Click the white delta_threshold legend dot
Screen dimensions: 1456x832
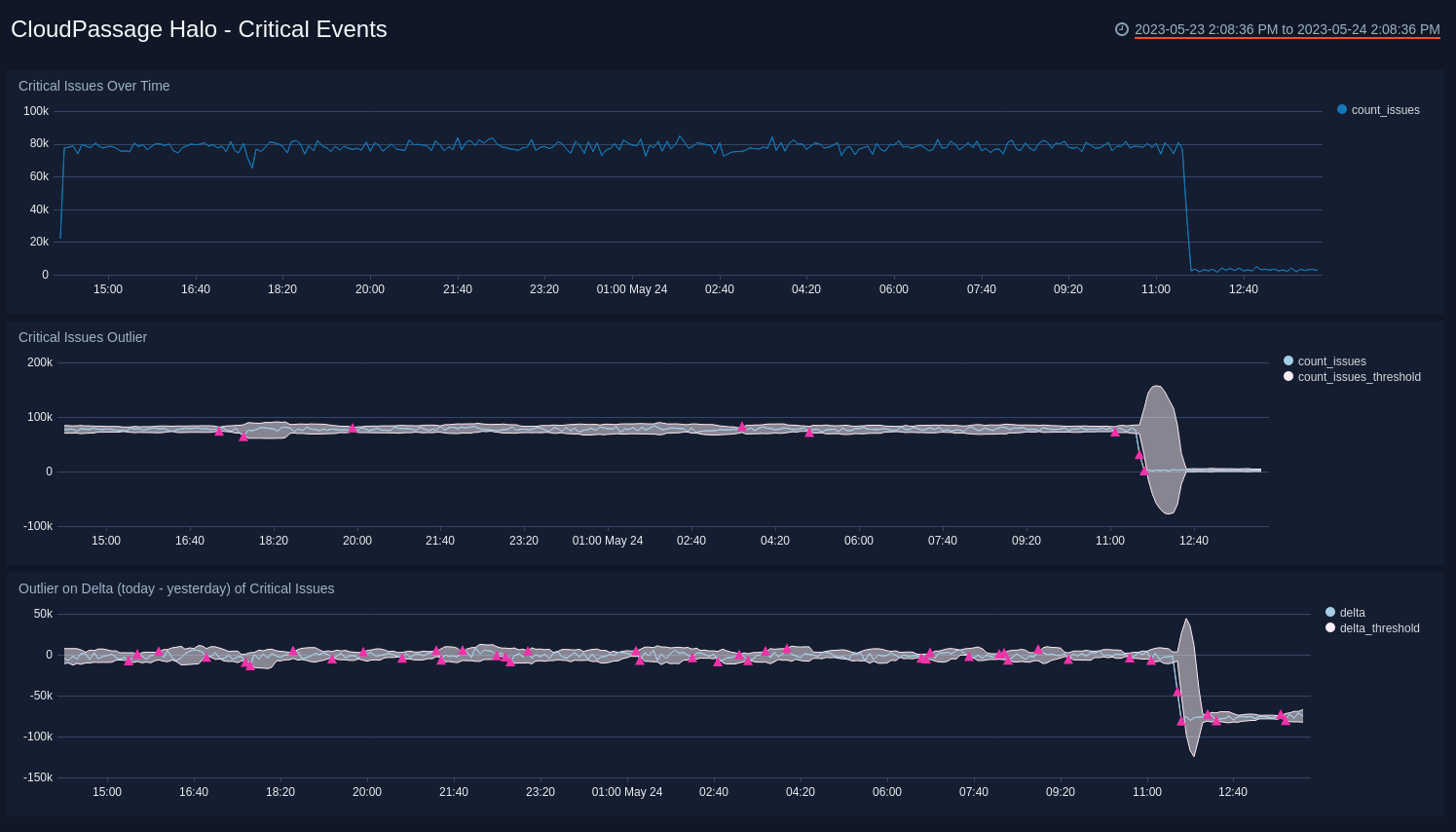(x=1329, y=628)
